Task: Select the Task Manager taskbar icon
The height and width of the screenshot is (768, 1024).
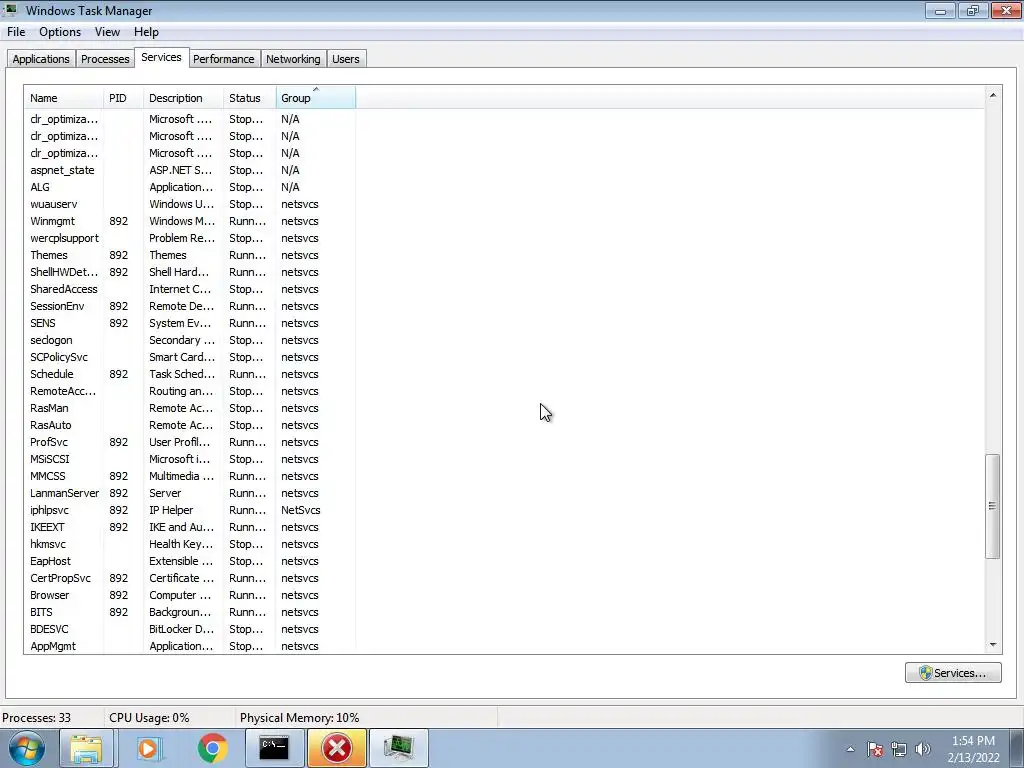Action: 399,748
